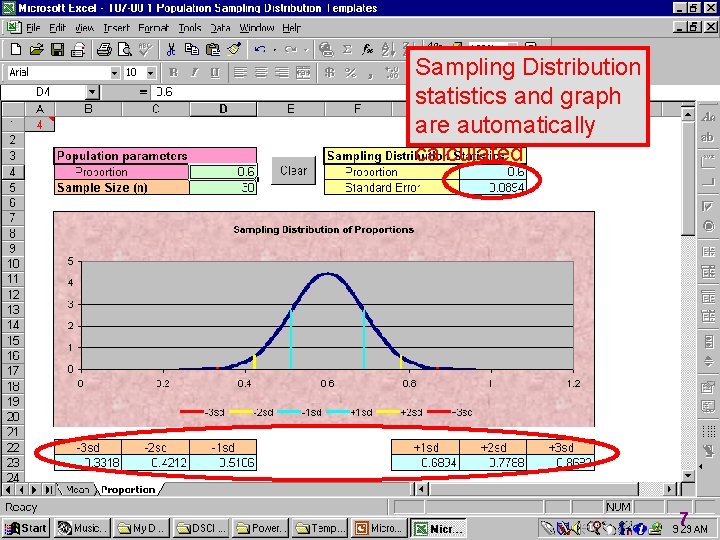Open the File menu
The height and width of the screenshot is (540, 720).
33,28
